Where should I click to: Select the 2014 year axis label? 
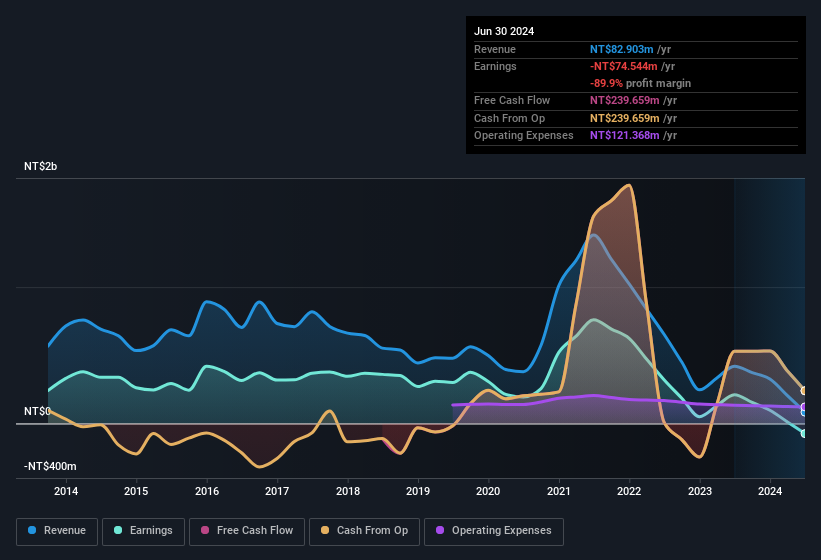[66, 491]
